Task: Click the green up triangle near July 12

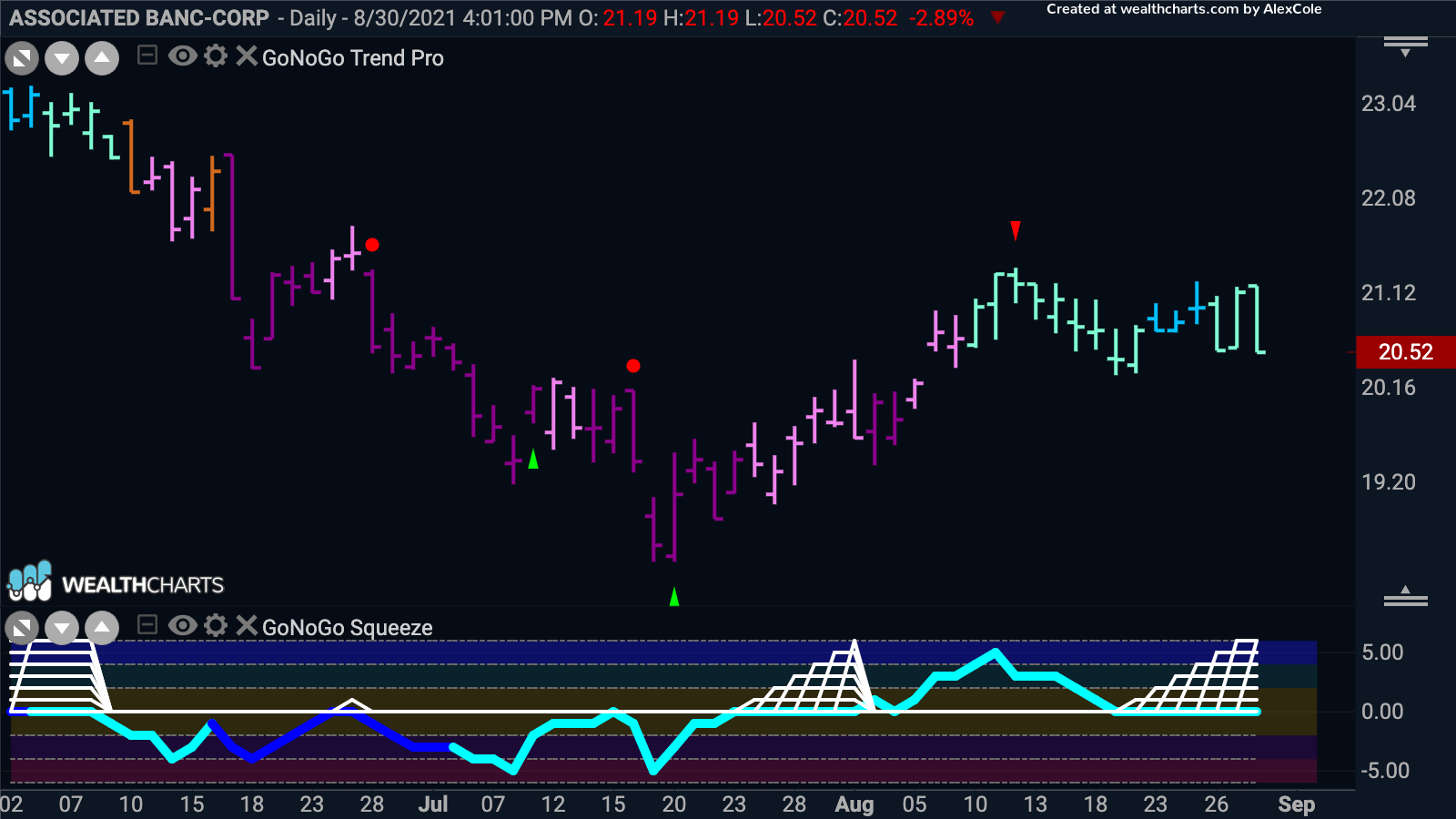Action: tap(533, 460)
